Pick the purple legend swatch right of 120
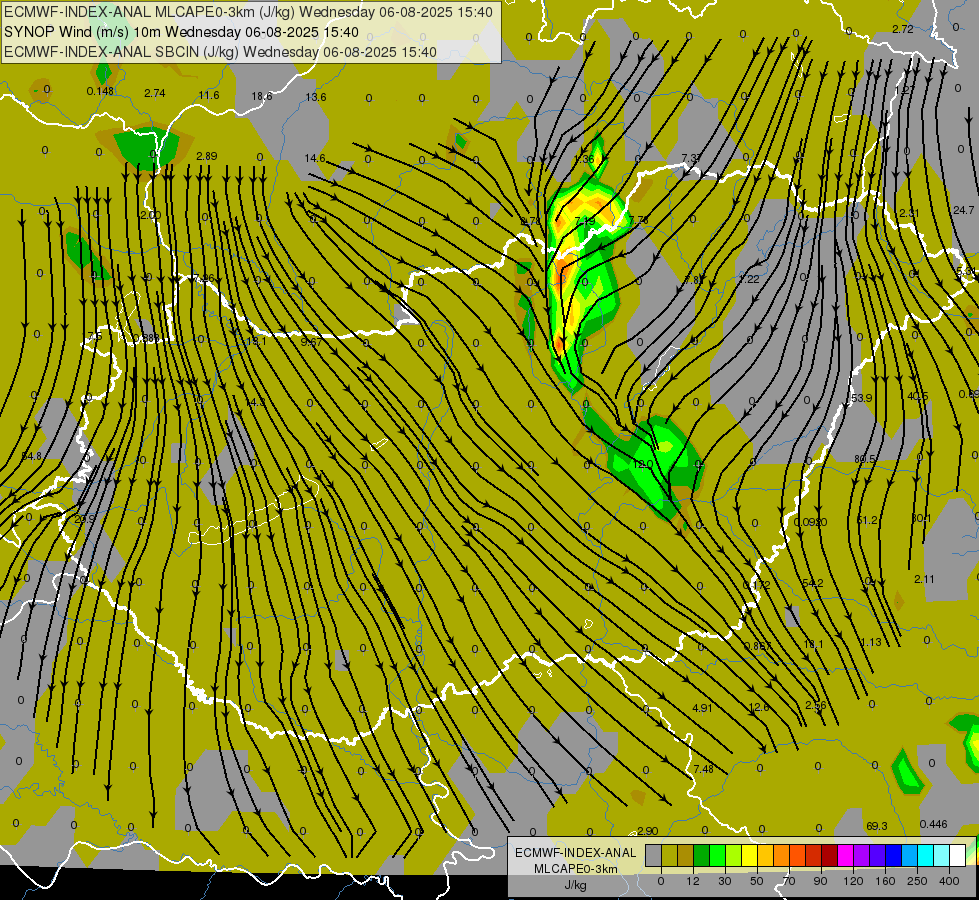Image resolution: width=979 pixels, height=900 pixels. coord(861,856)
